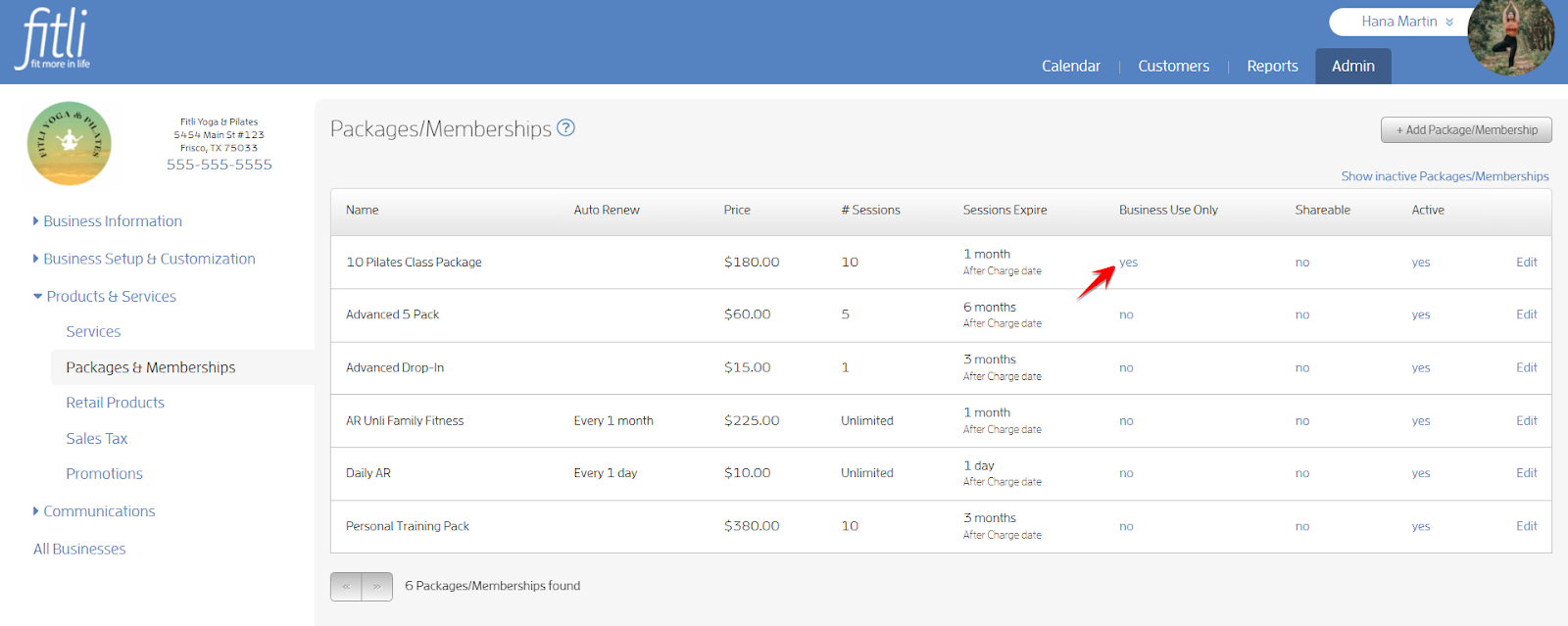
Task: Go to previous page of results
Action: point(346,587)
